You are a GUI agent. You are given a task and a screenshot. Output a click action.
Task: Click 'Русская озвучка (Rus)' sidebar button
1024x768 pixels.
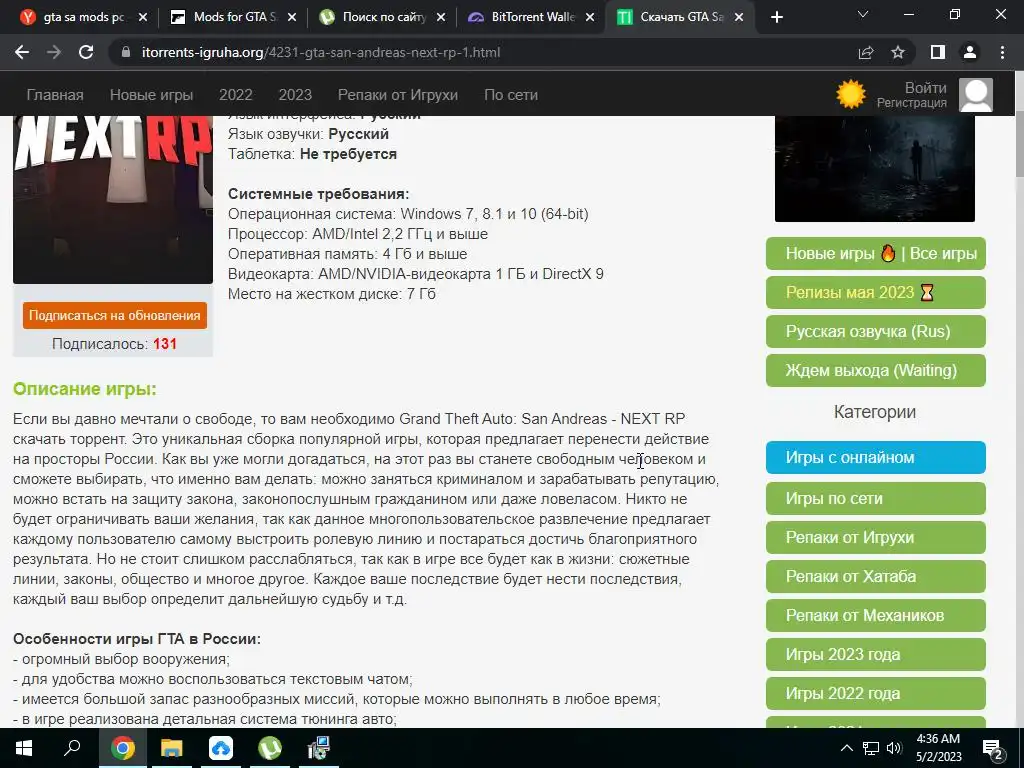pyautogui.click(x=876, y=332)
